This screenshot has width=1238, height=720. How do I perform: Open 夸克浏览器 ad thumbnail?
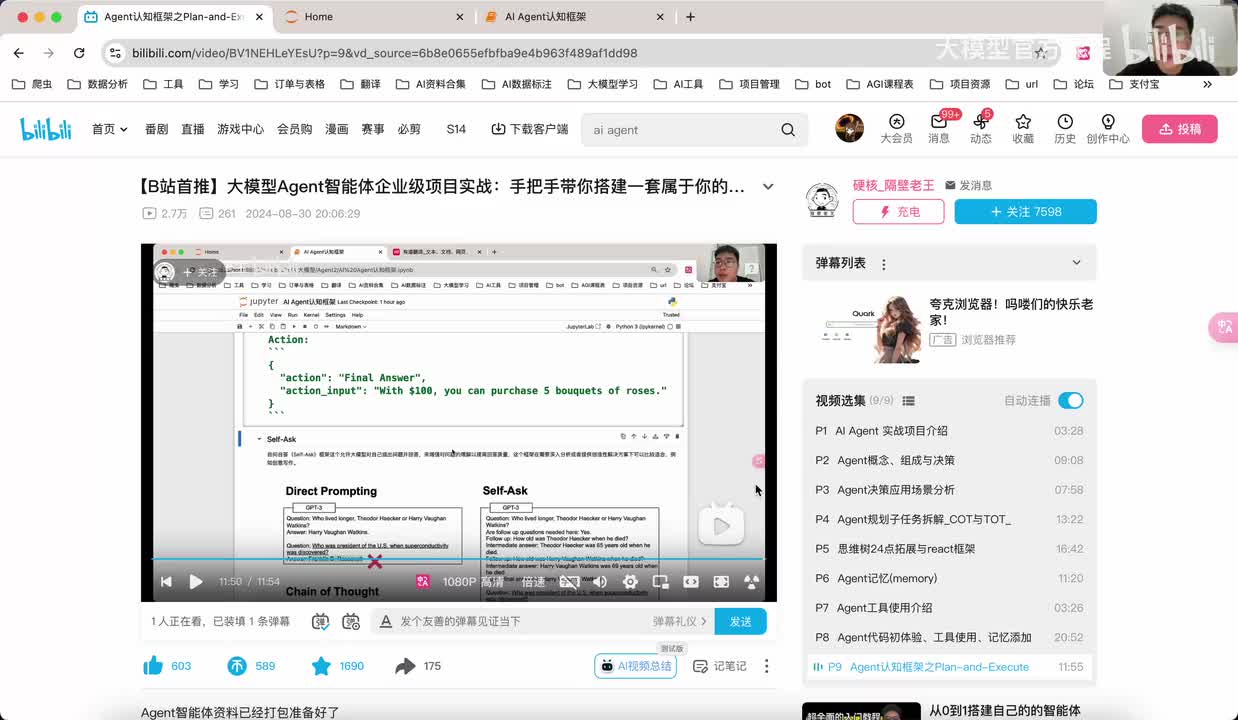tap(872, 327)
